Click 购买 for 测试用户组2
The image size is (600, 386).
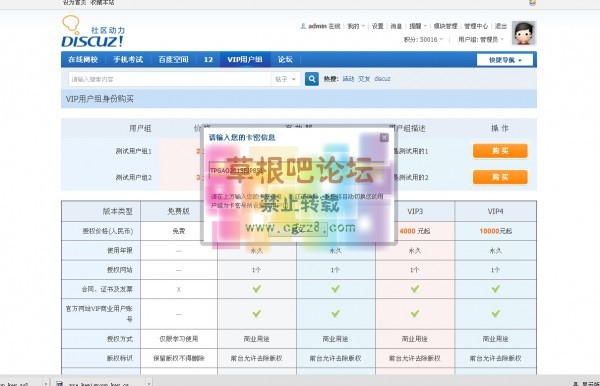(x=500, y=177)
